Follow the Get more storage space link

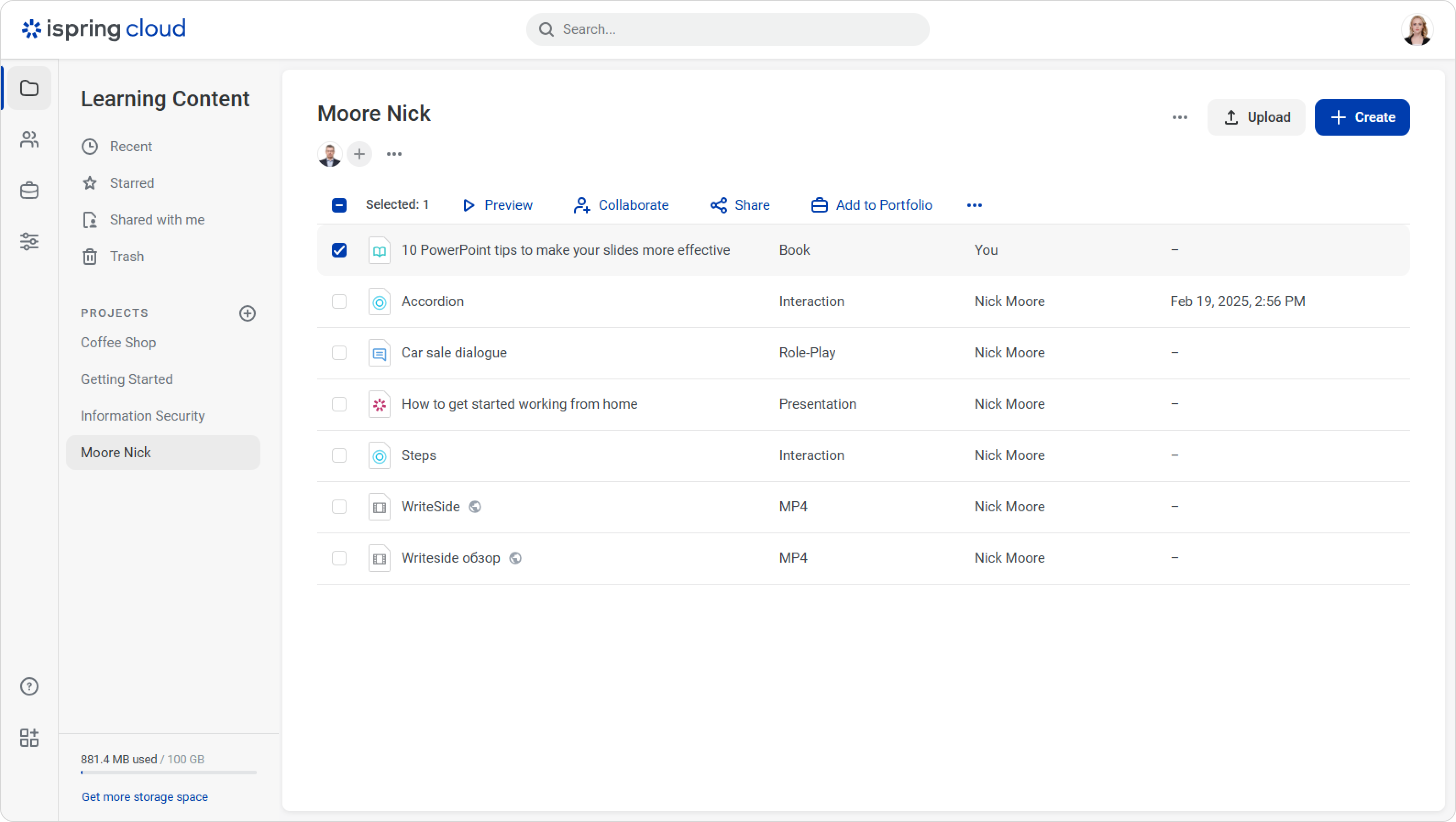[145, 797]
